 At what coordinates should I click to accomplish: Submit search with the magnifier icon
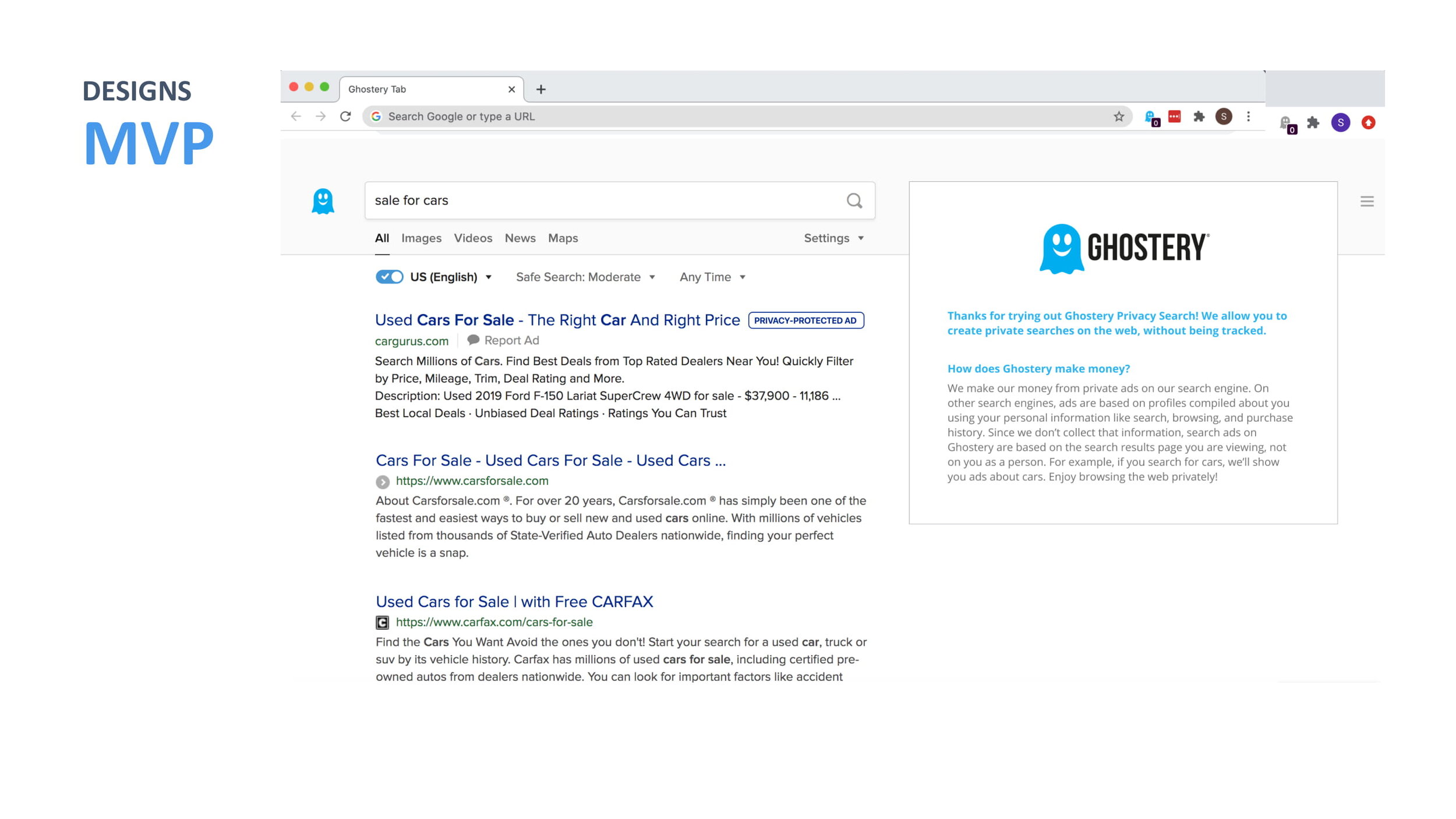tap(854, 200)
